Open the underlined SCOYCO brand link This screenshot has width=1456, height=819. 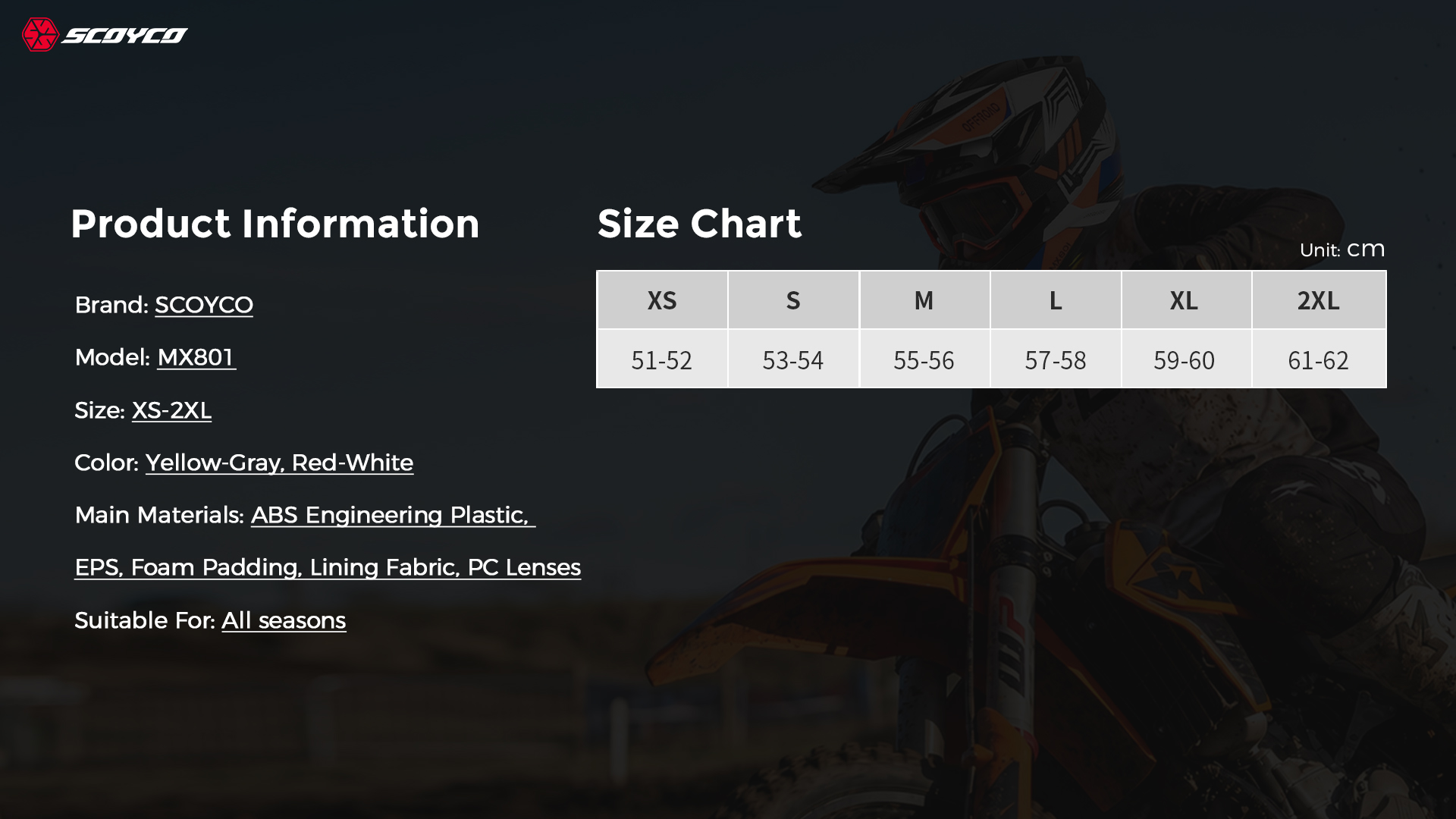click(204, 305)
